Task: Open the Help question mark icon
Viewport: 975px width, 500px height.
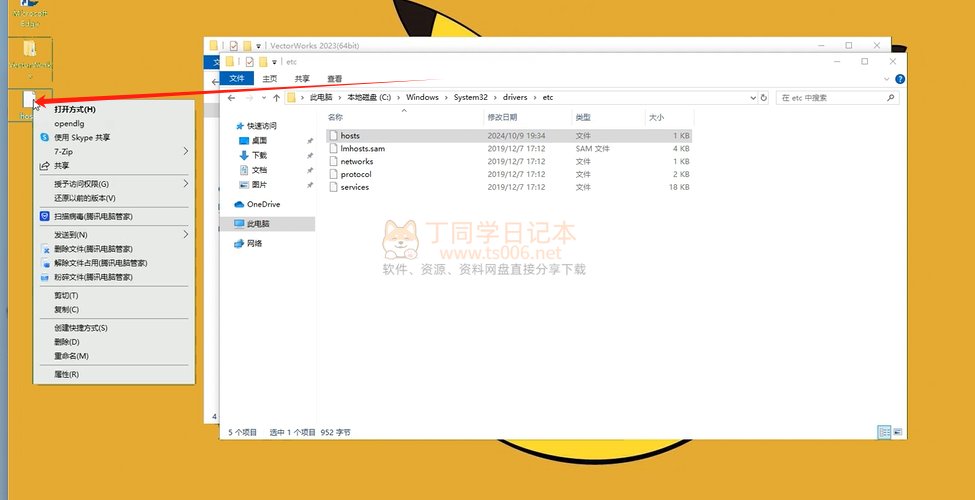Action: tap(900, 79)
